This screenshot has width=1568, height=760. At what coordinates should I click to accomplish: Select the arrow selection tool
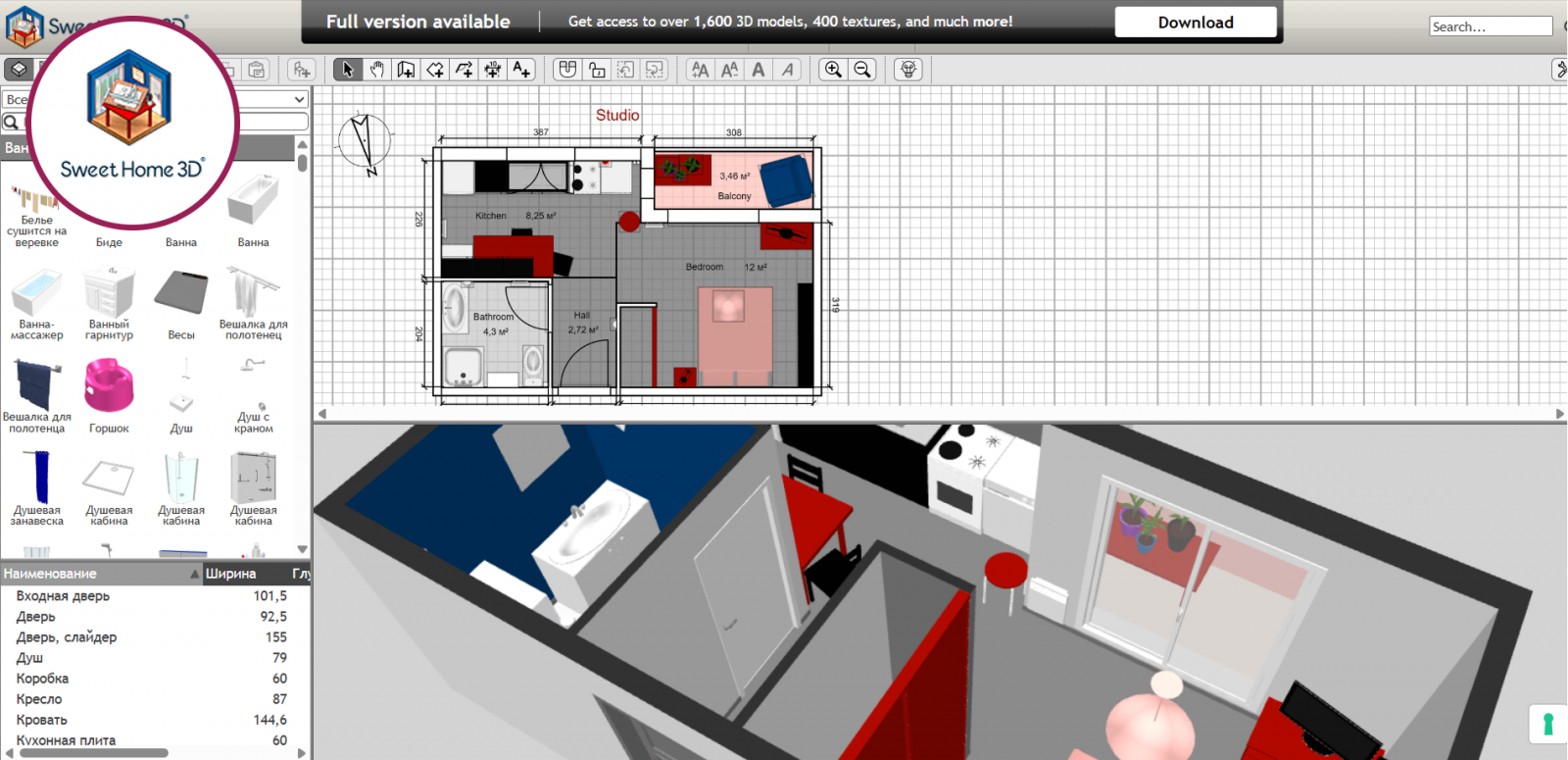(348, 70)
